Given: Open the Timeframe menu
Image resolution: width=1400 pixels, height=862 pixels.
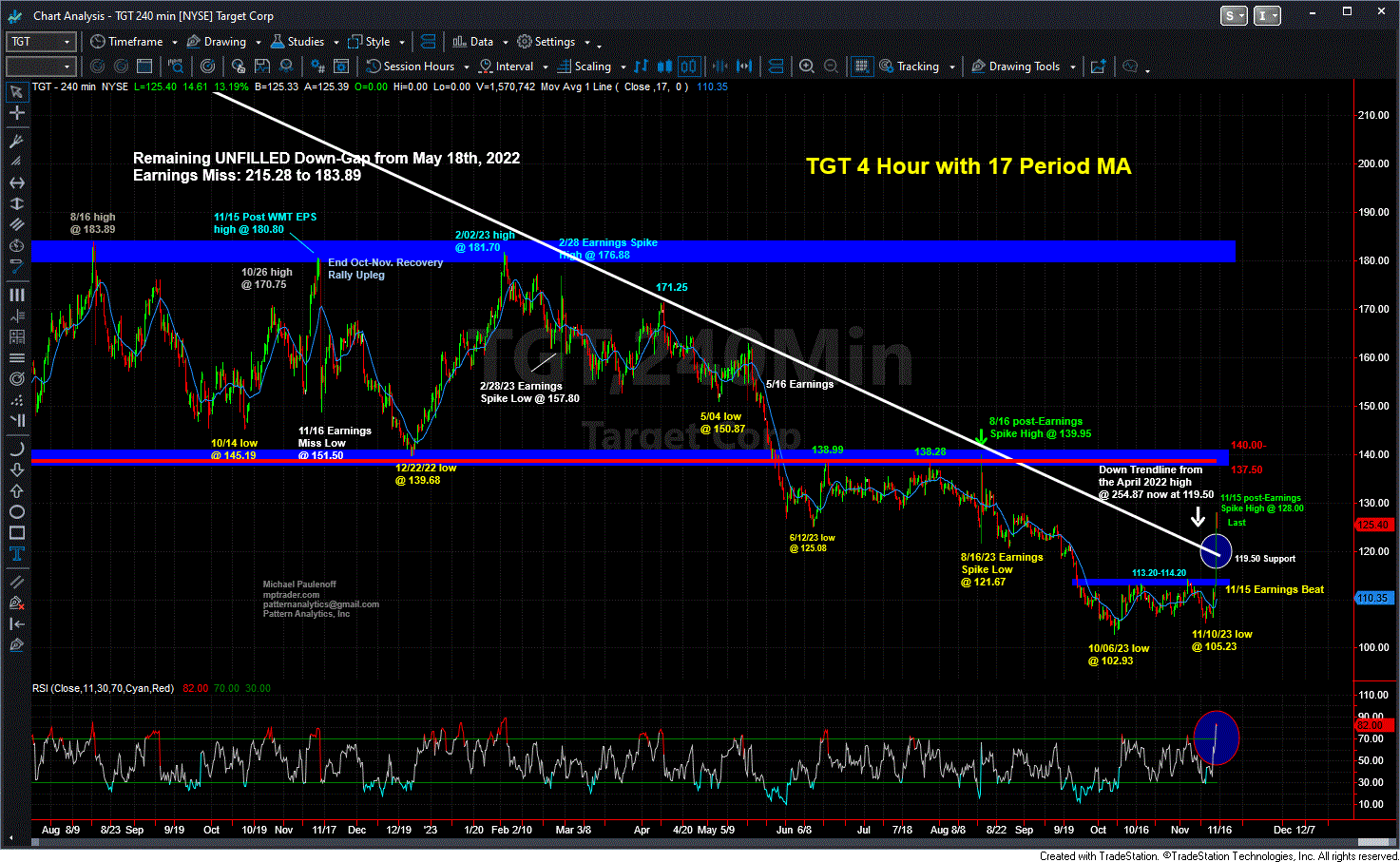Looking at the screenshot, I should tap(127, 42).
